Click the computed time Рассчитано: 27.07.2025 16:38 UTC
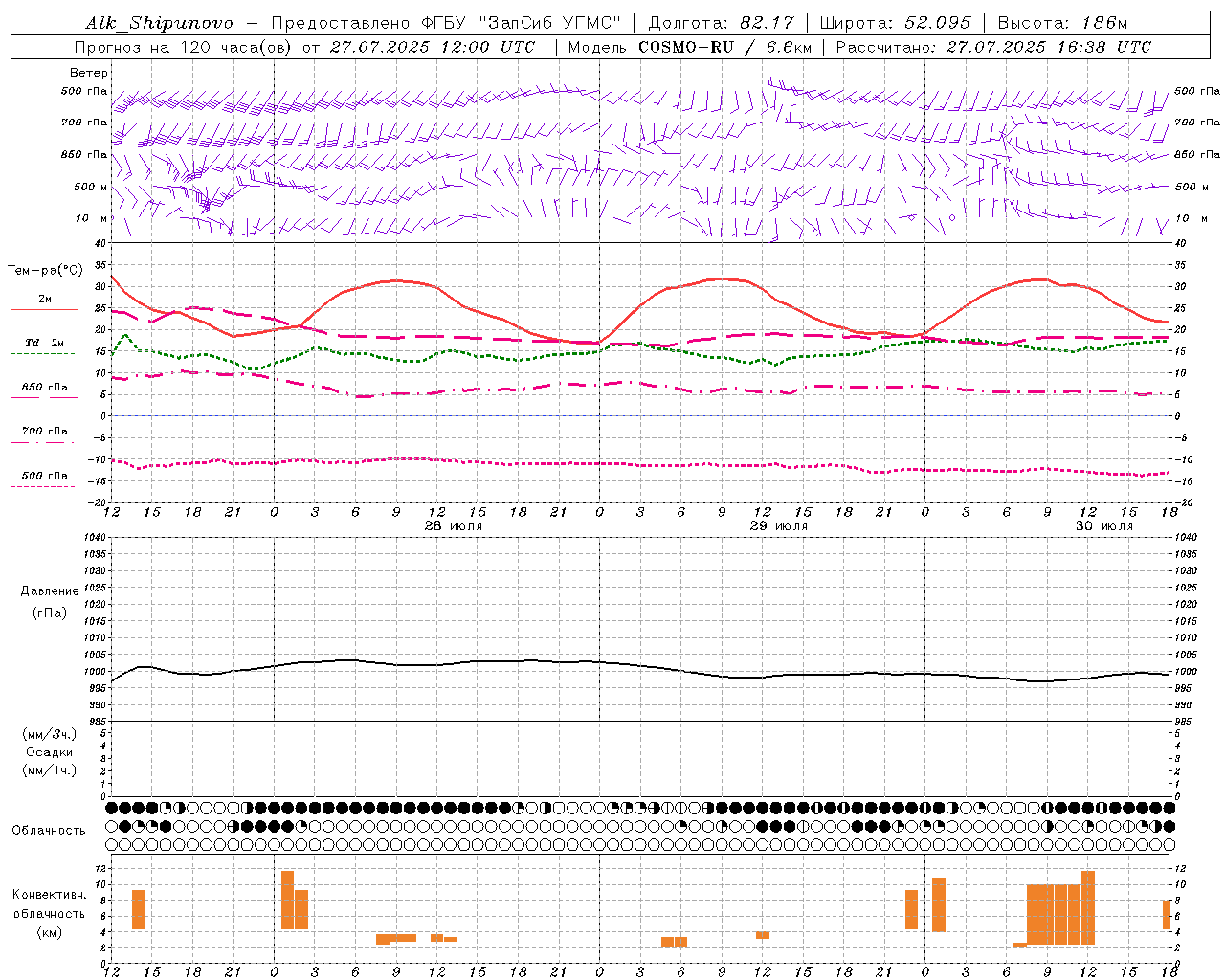The height and width of the screenshot is (980, 1225). [x=993, y=47]
